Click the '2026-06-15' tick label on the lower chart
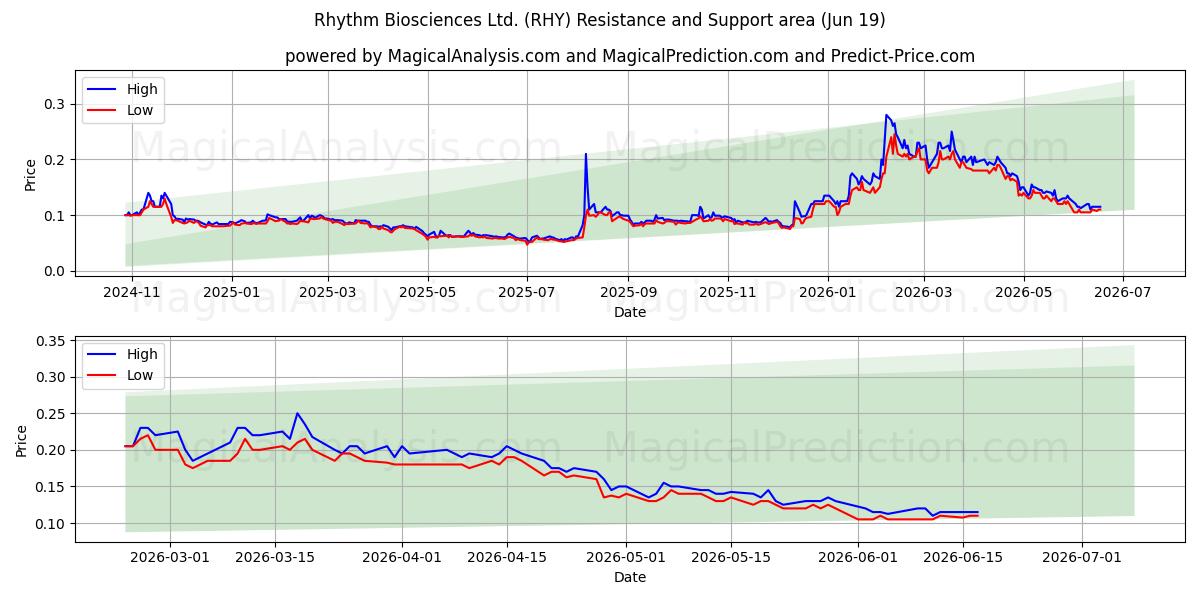 tap(964, 558)
